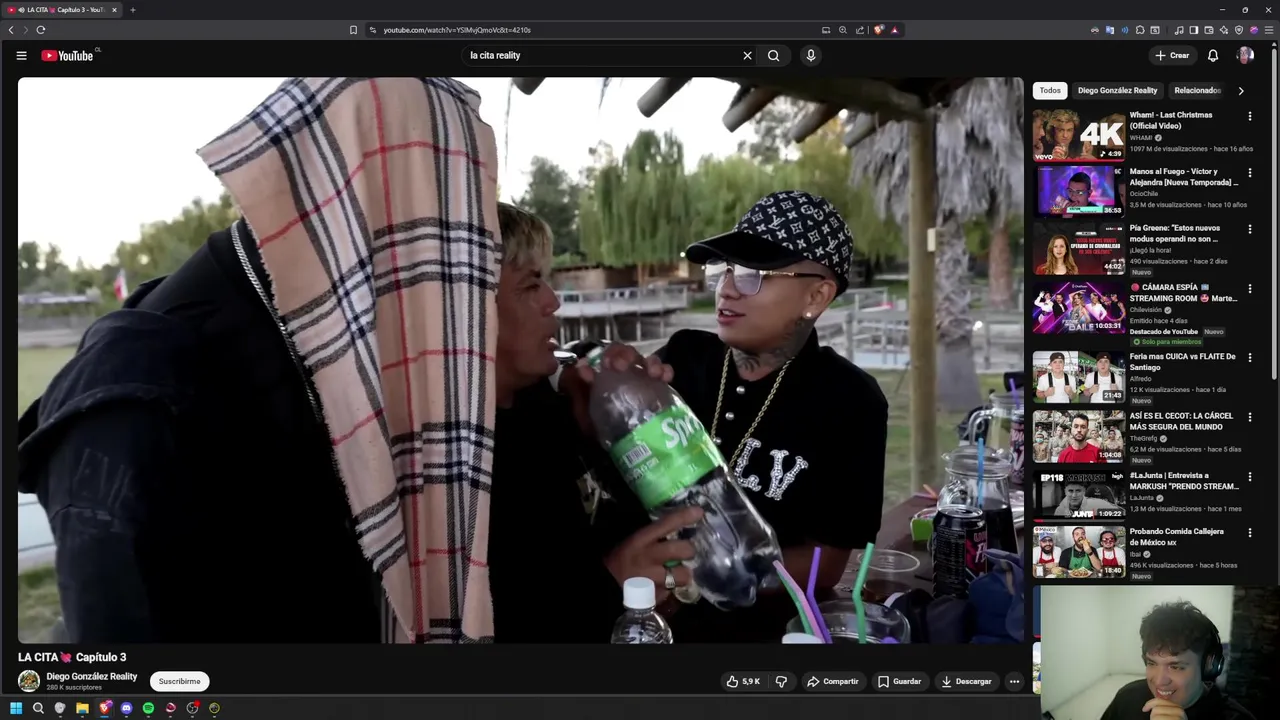The height and width of the screenshot is (720, 1280).
Task: Open Cámara Espía Streaming Room thumbnail
Action: tap(1079, 306)
